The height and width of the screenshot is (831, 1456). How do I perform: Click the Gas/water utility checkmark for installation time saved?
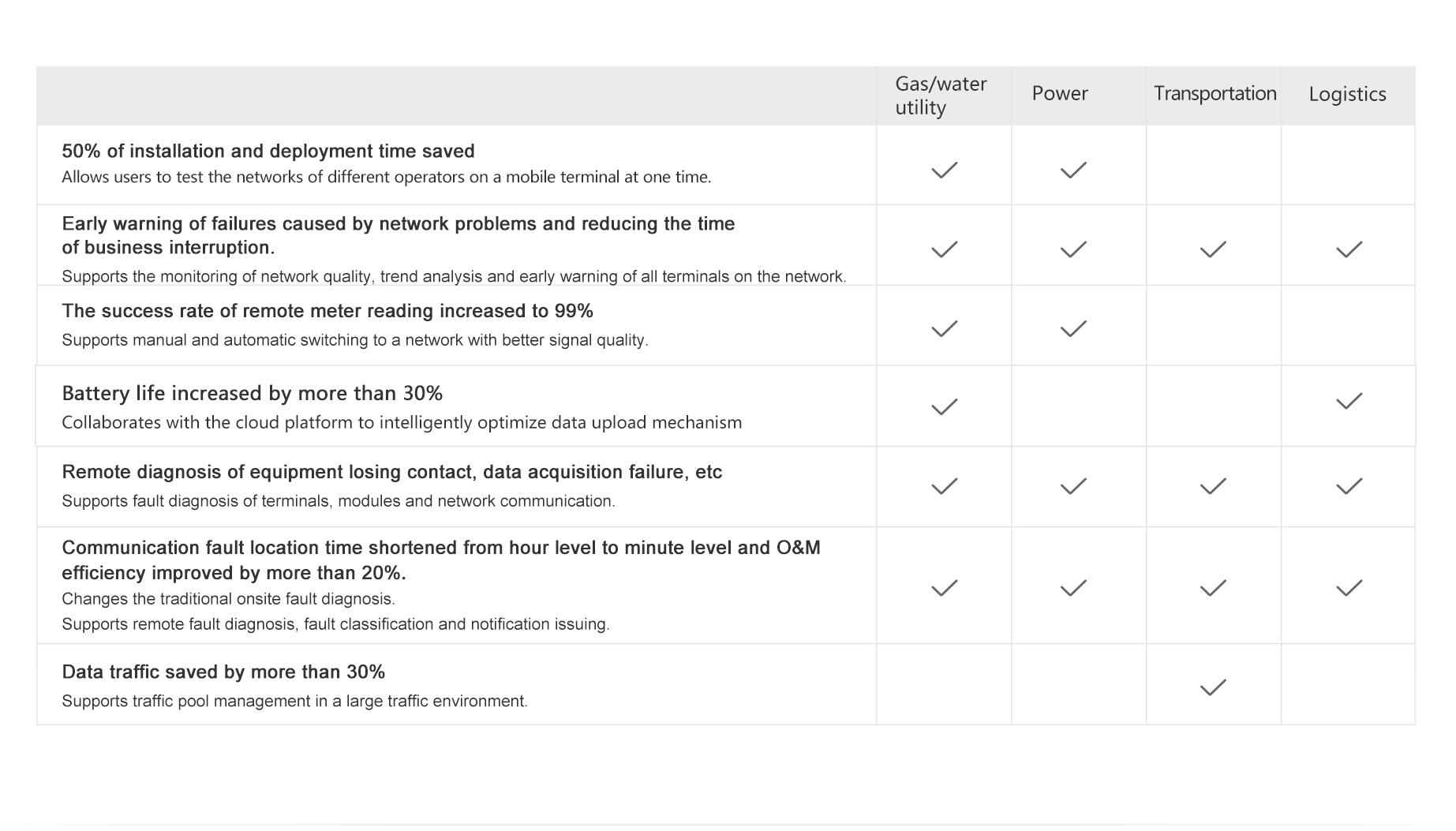pos(944,170)
